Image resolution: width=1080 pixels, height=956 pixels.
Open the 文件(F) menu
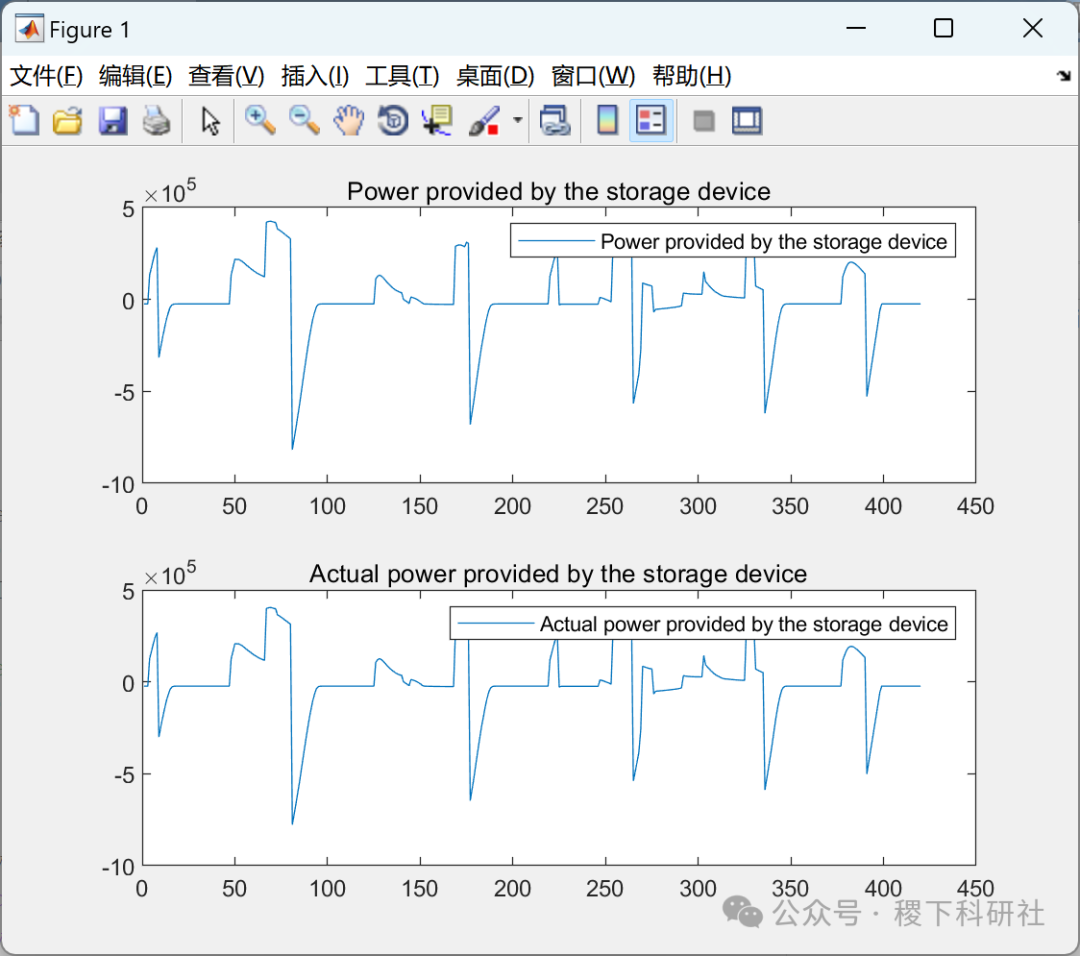point(46,76)
